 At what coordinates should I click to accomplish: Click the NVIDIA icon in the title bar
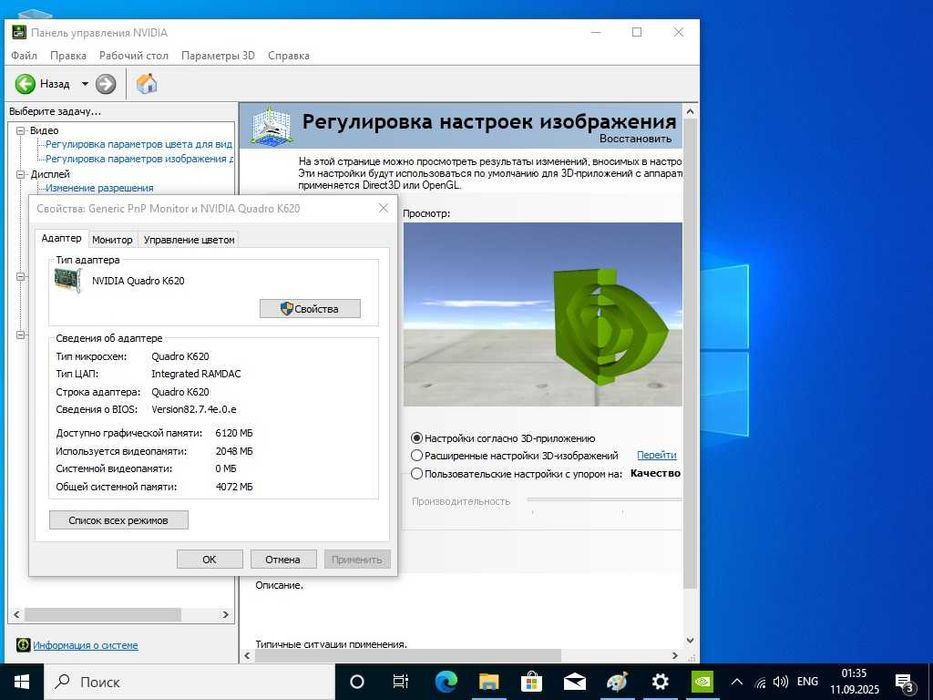click(19, 32)
